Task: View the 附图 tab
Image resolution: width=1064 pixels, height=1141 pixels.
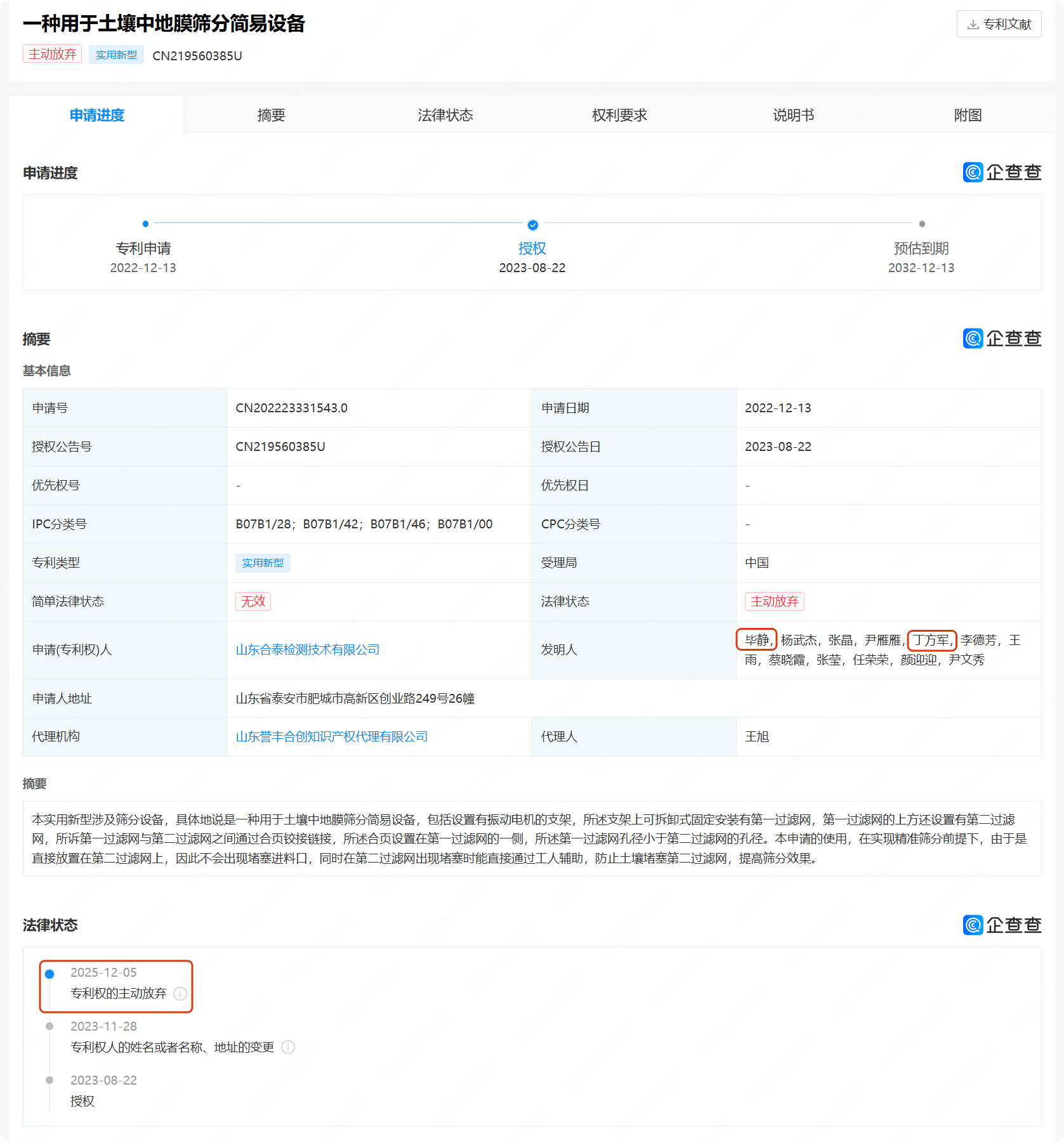Action: (968, 115)
